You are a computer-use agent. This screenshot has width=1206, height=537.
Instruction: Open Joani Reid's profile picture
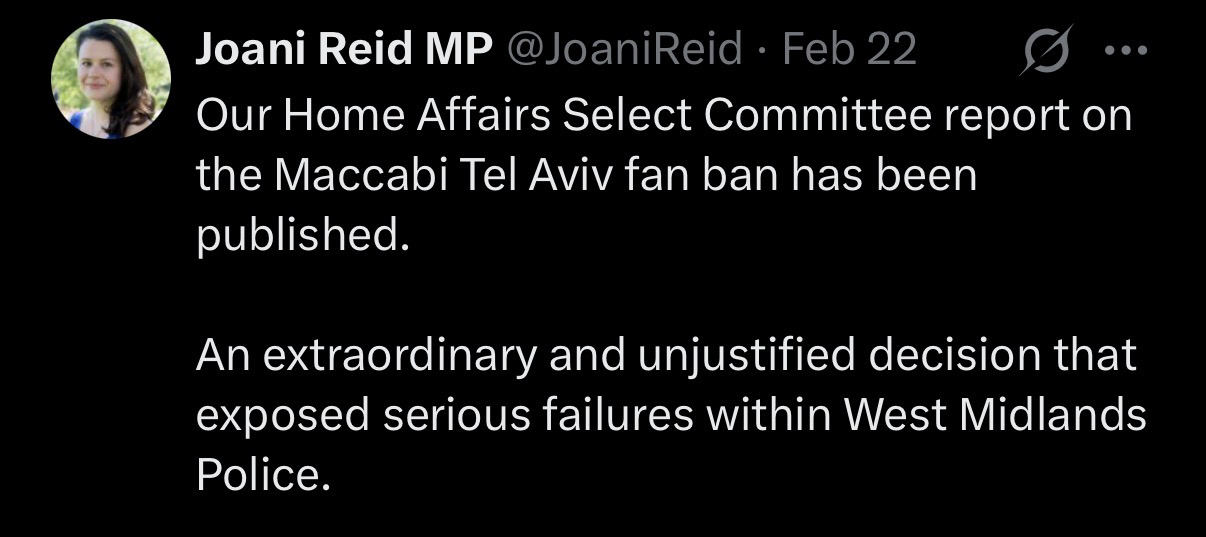point(111,80)
